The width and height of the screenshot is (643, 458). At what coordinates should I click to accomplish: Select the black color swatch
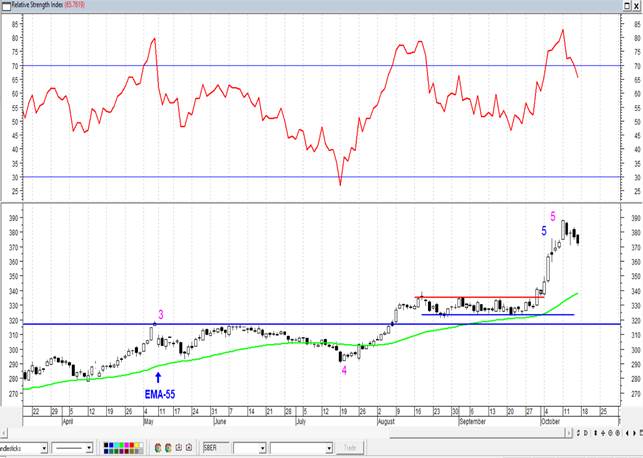[106, 445]
